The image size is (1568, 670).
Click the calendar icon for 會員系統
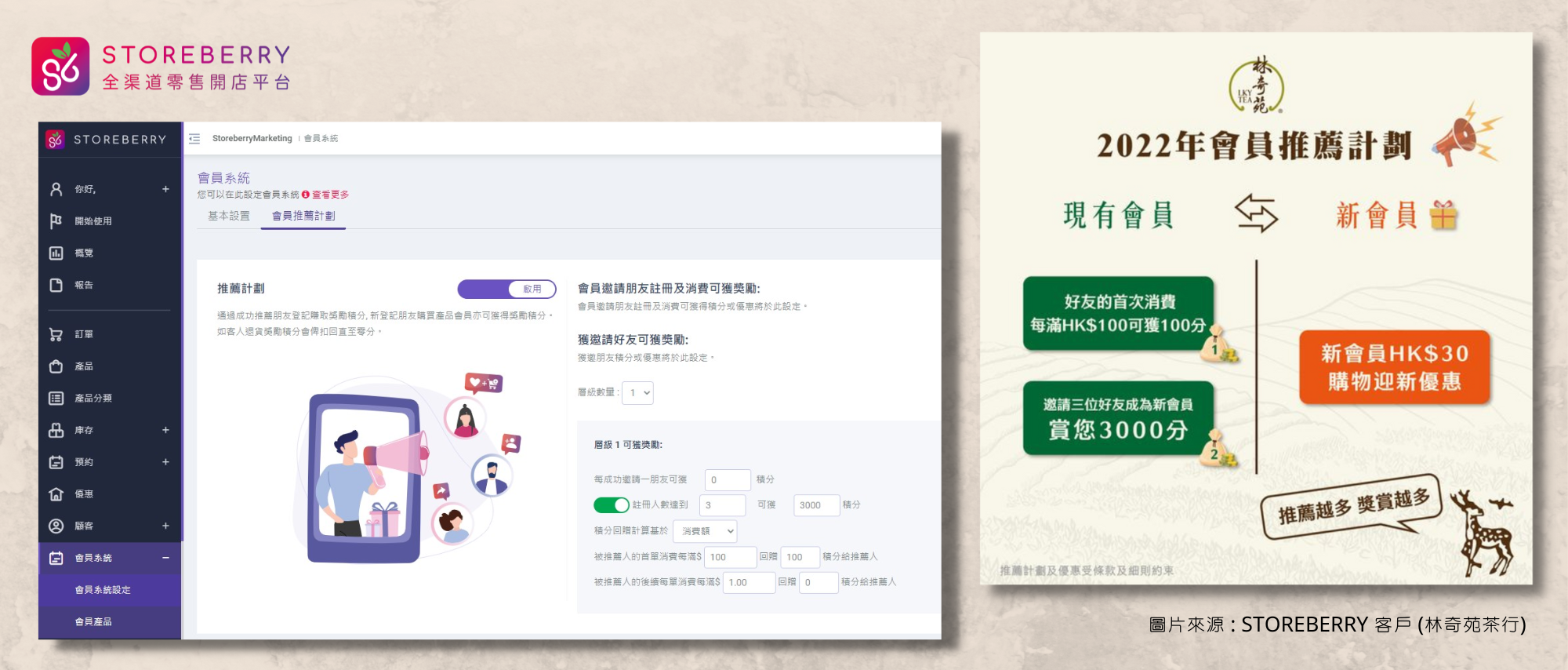[x=56, y=558]
